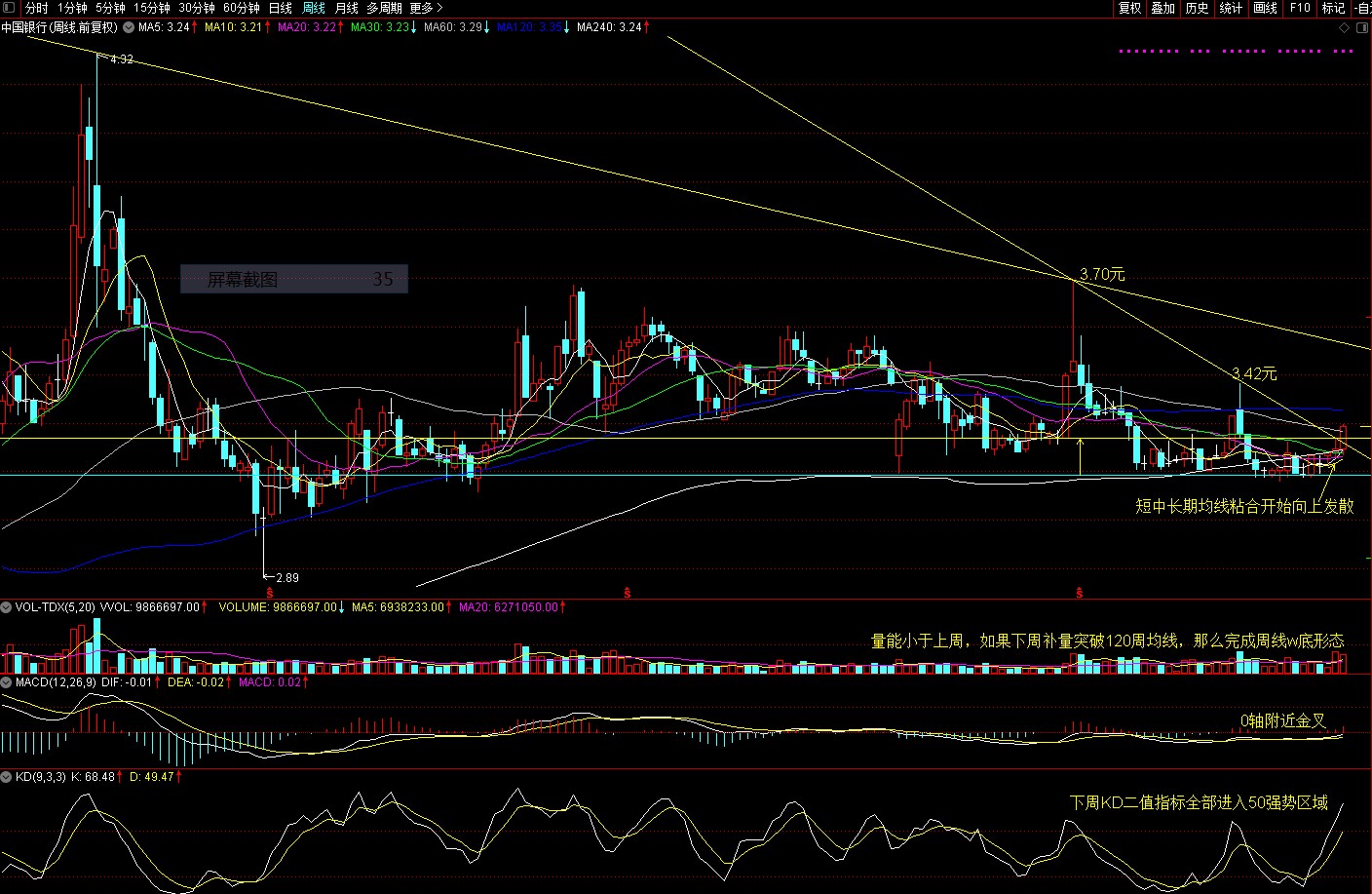This screenshot has width=1372, height=894.
Task: Select 1分钟 period tab
Action: [72, 8]
